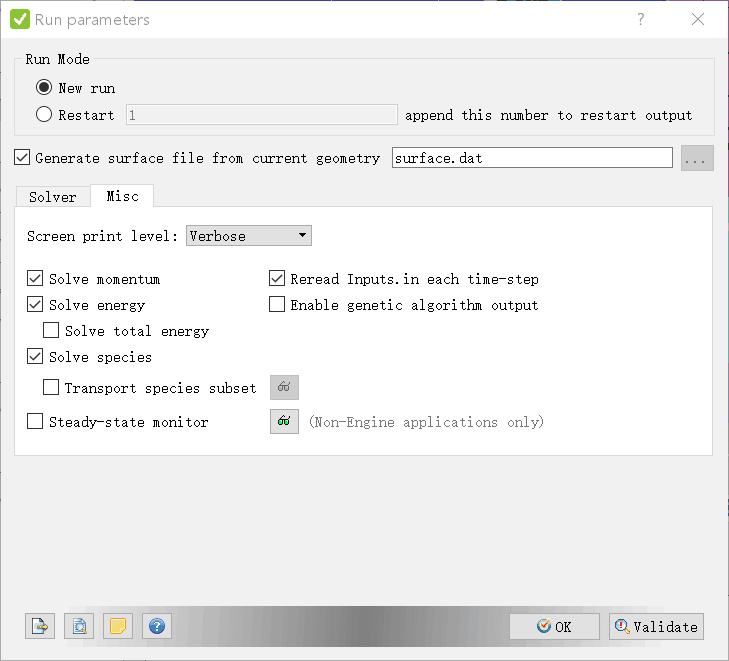Browse for surface file with ellipsis button

pyautogui.click(x=697, y=158)
